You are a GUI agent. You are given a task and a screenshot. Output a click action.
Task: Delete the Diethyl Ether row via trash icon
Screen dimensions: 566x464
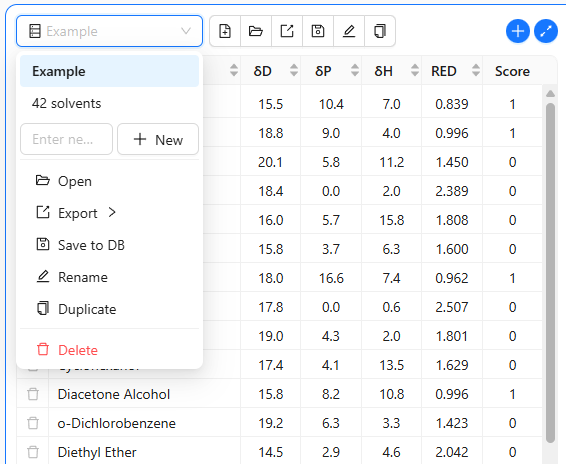(33, 452)
